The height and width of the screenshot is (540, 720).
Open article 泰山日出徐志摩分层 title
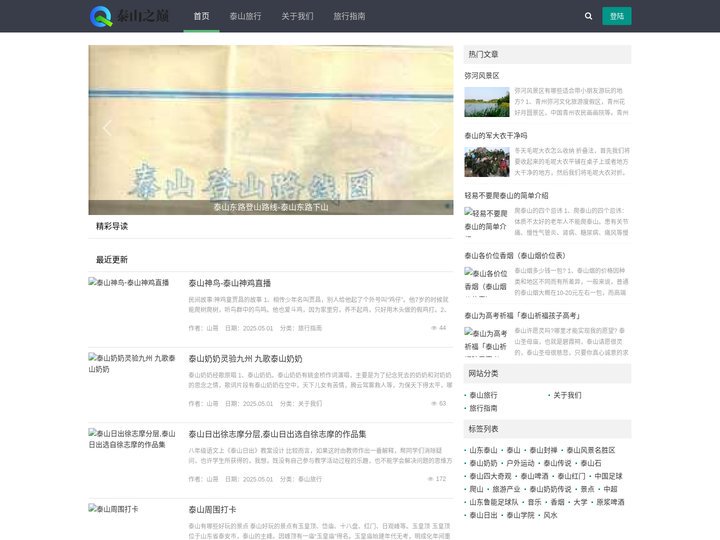click(x=277, y=434)
